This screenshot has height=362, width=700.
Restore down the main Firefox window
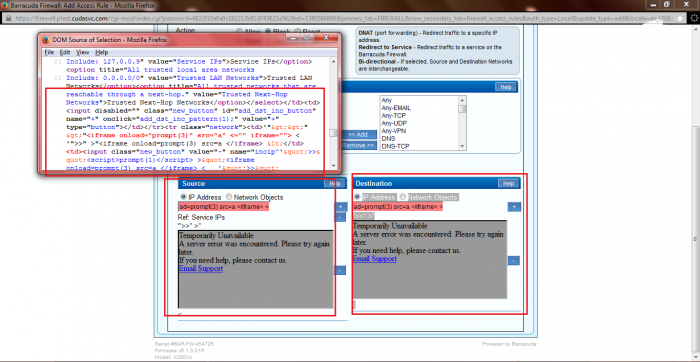click(667, 4)
